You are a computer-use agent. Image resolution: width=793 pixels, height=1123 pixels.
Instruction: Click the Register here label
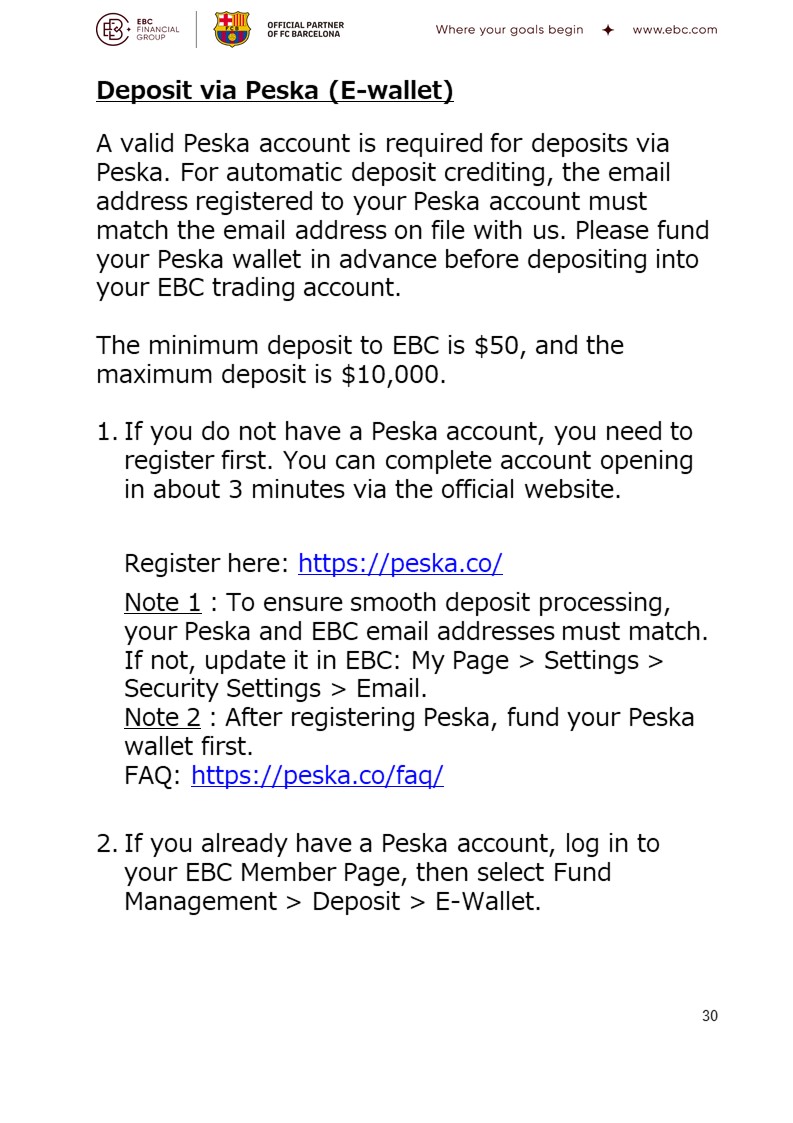(x=206, y=564)
